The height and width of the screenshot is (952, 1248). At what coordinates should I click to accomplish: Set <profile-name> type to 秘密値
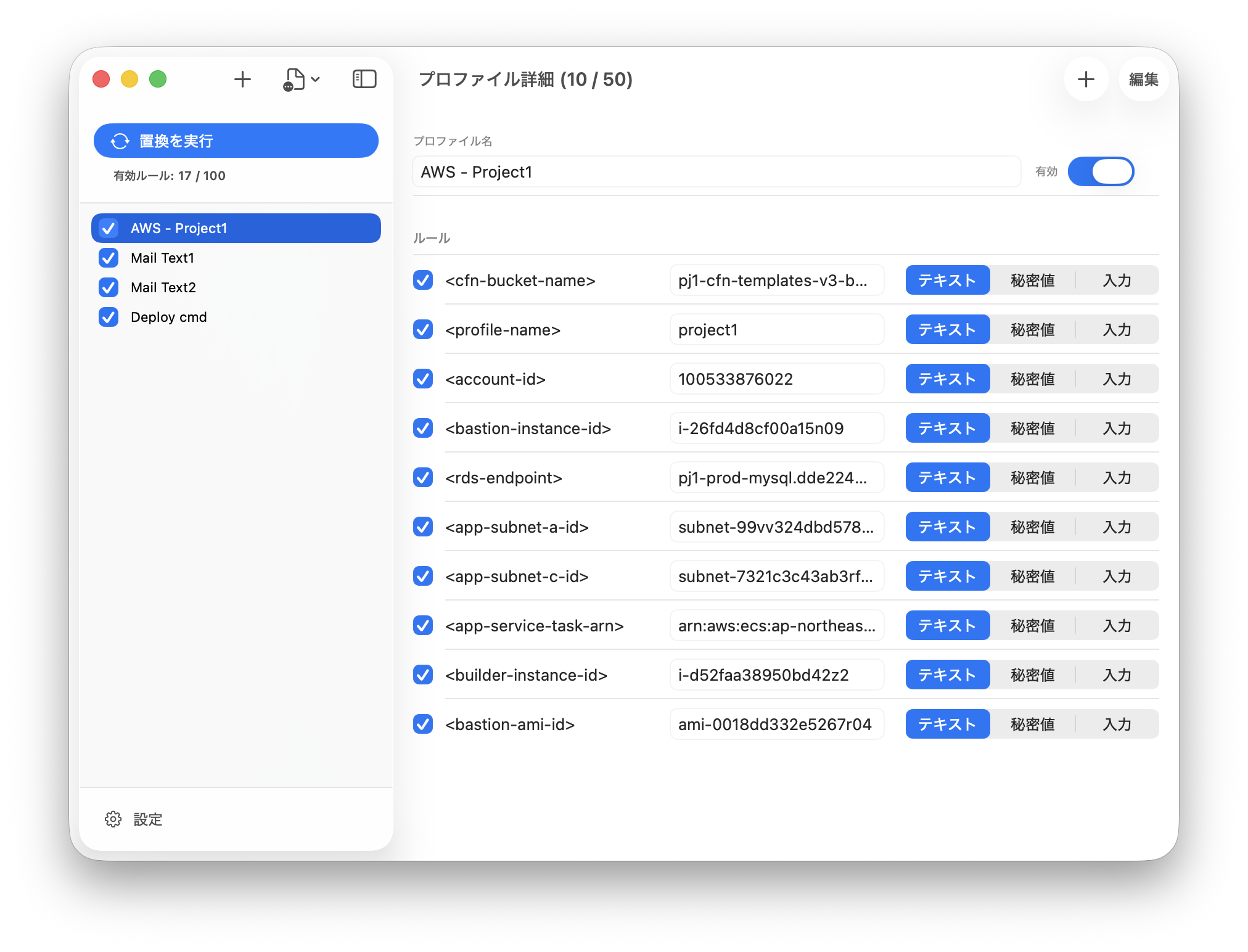point(1033,329)
